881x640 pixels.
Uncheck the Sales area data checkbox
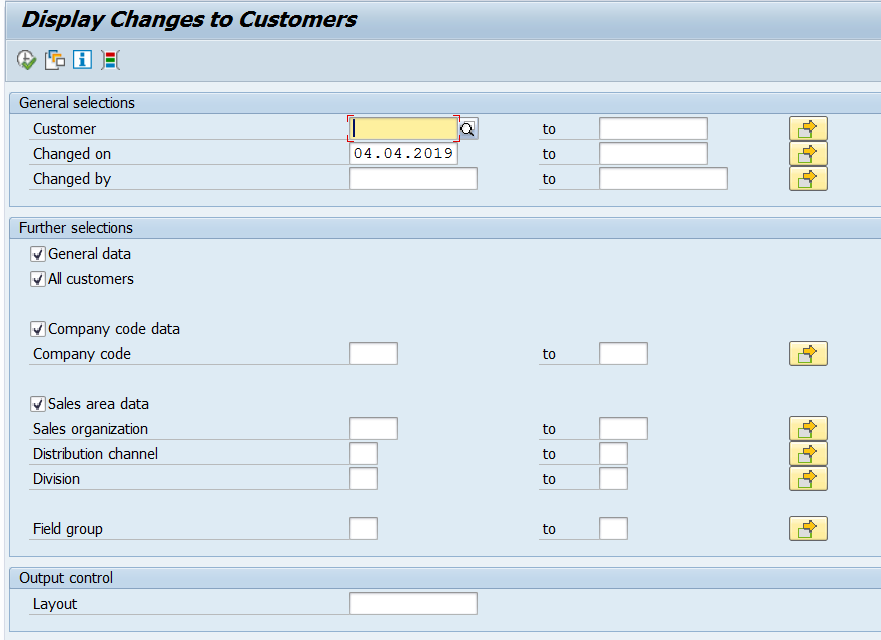pos(39,404)
